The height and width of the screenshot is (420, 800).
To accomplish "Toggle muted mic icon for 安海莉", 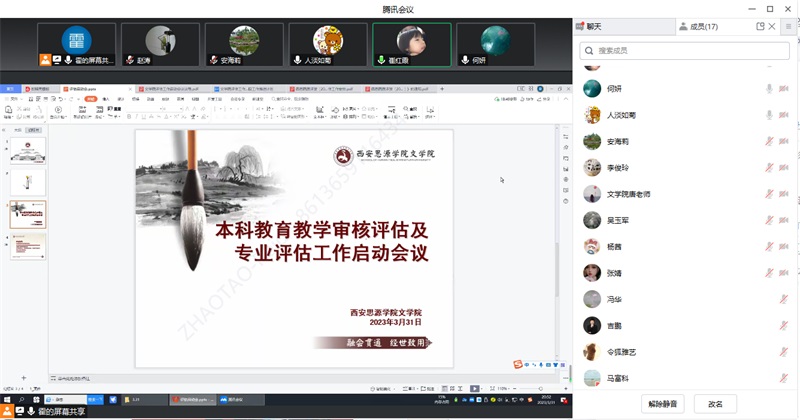I will coord(769,141).
